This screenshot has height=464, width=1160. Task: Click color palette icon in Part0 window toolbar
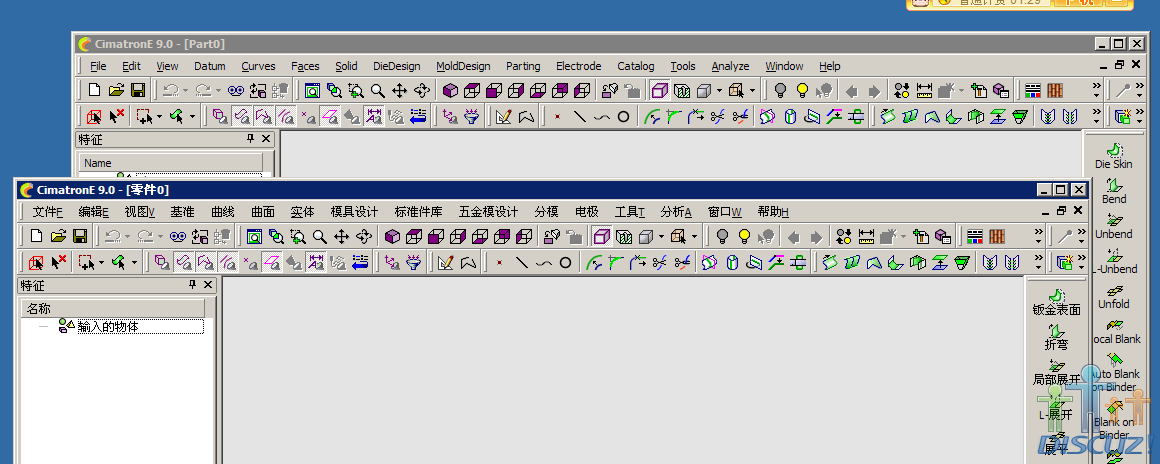coord(1033,90)
